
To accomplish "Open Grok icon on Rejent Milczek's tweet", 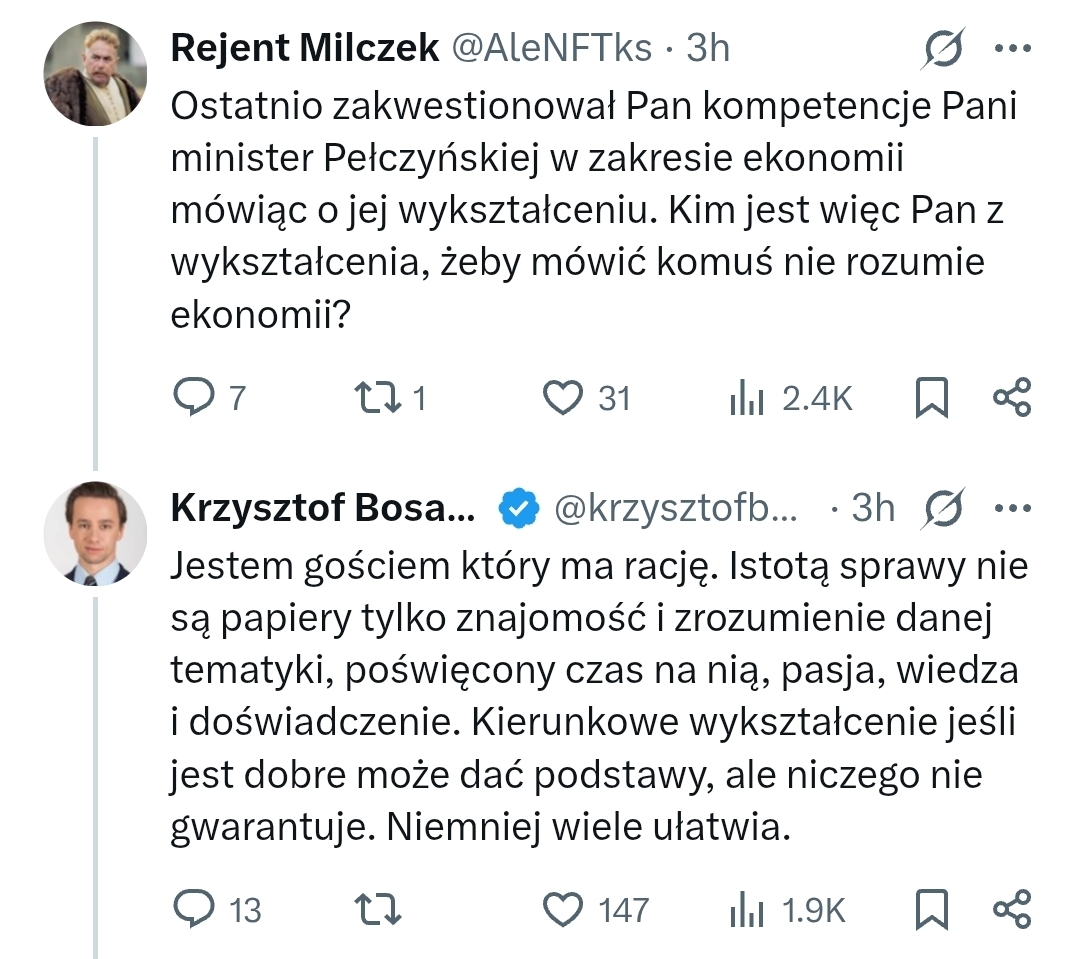I will click(x=944, y=48).
